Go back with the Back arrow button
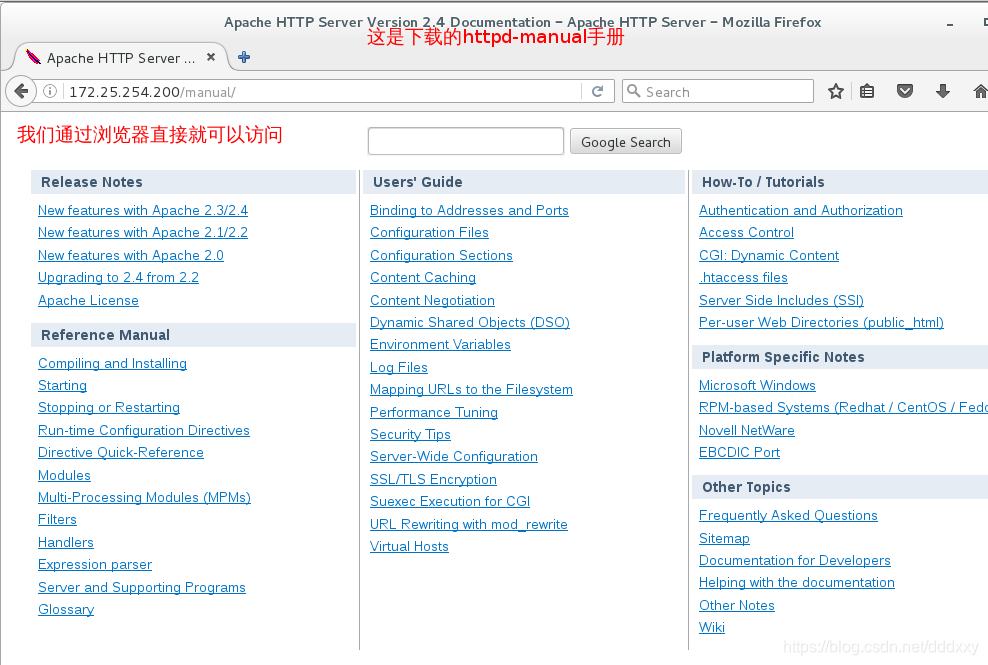Screen dimensions: 988x665 pos(21,91)
